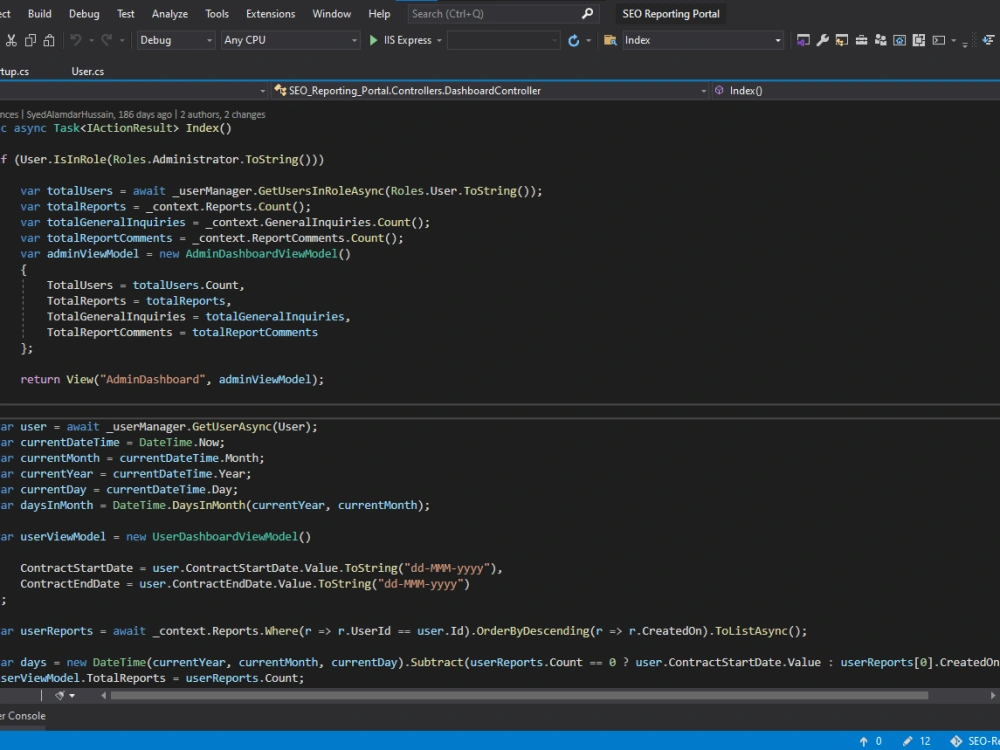
Task: Click the DaysInMonth method call
Action: click(x=209, y=505)
